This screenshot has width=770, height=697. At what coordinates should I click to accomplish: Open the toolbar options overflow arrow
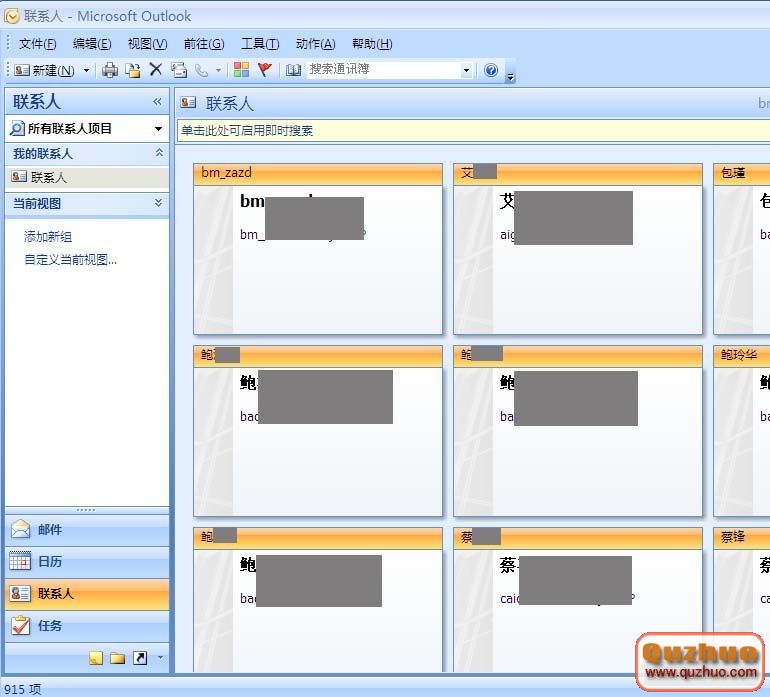pos(511,76)
